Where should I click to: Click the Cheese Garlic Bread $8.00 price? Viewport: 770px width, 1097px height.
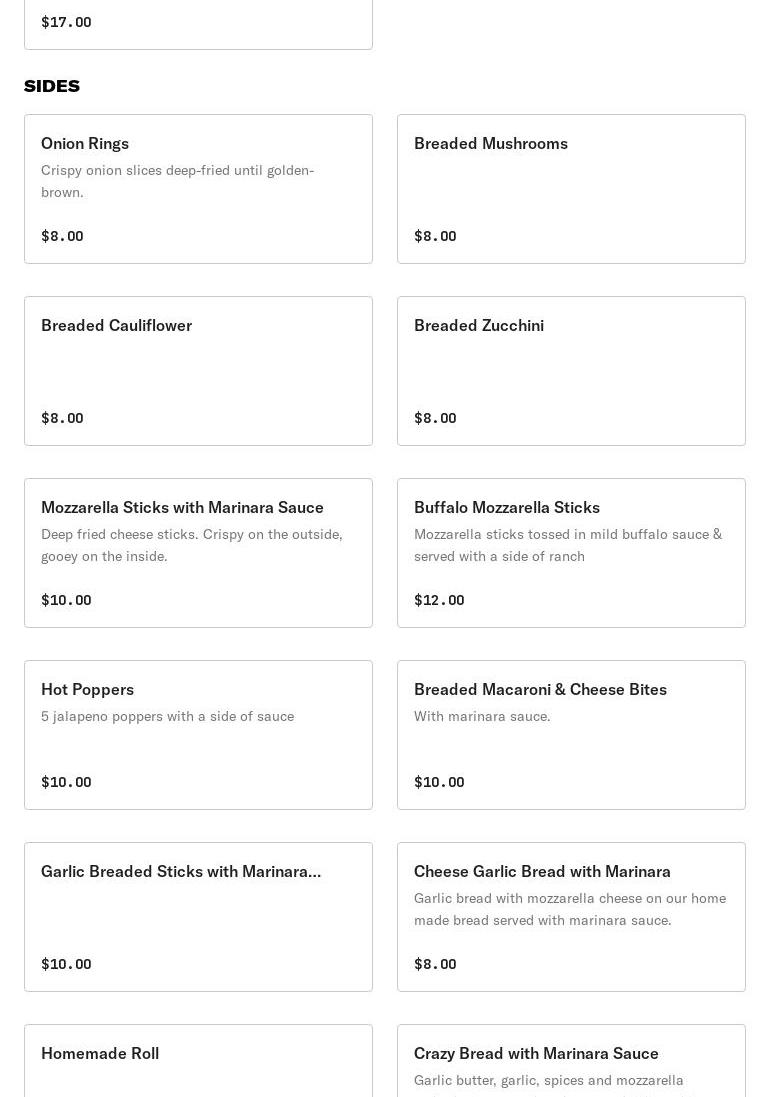coord(435,964)
